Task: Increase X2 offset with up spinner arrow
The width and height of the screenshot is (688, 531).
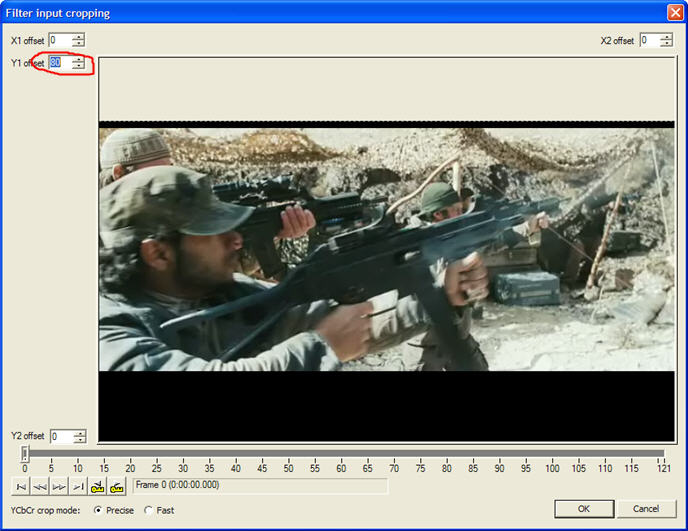Action: pyautogui.click(x=666, y=37)
